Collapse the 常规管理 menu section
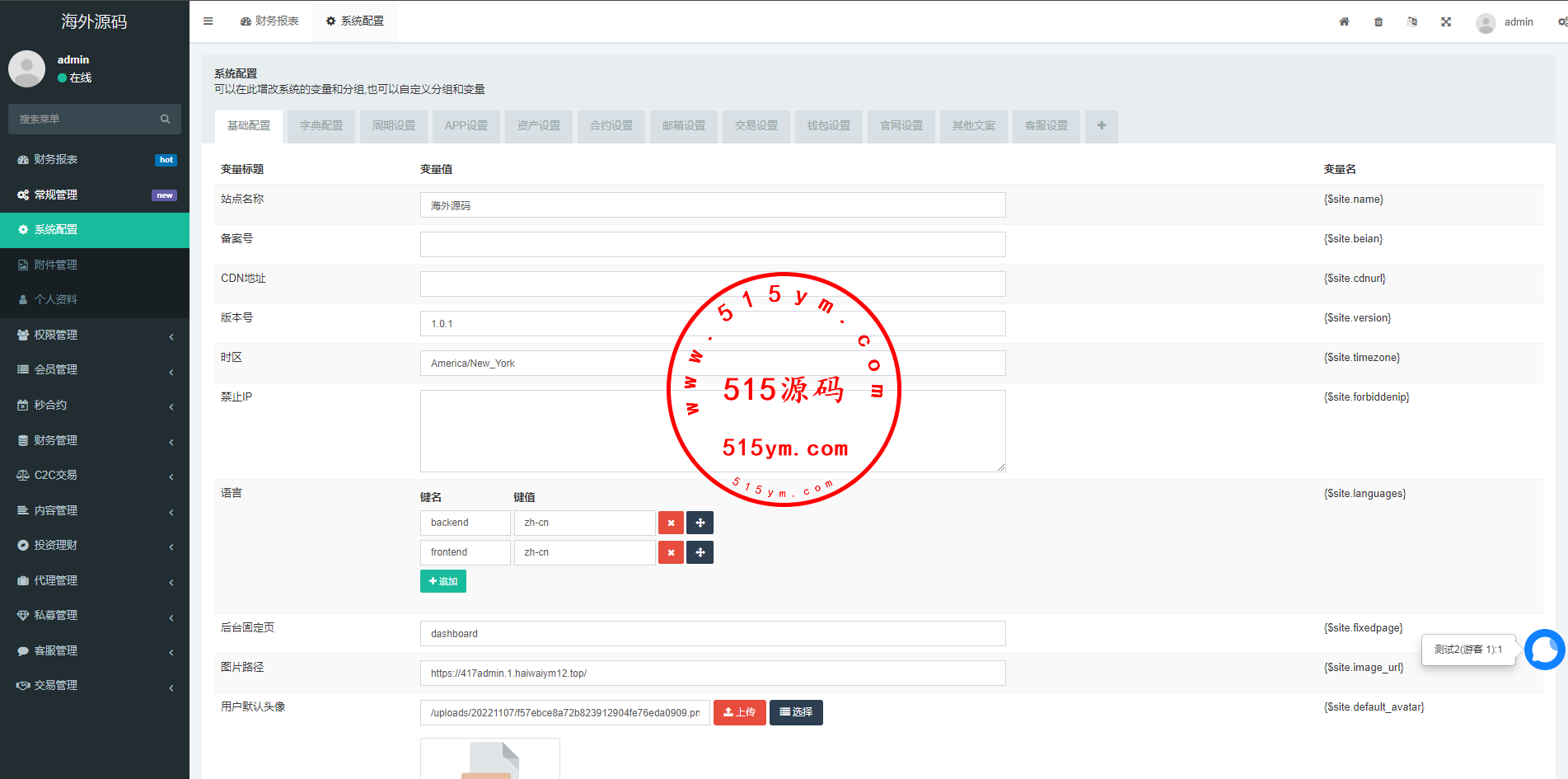Screen dimensions: 1568x779 pos(95,195)
